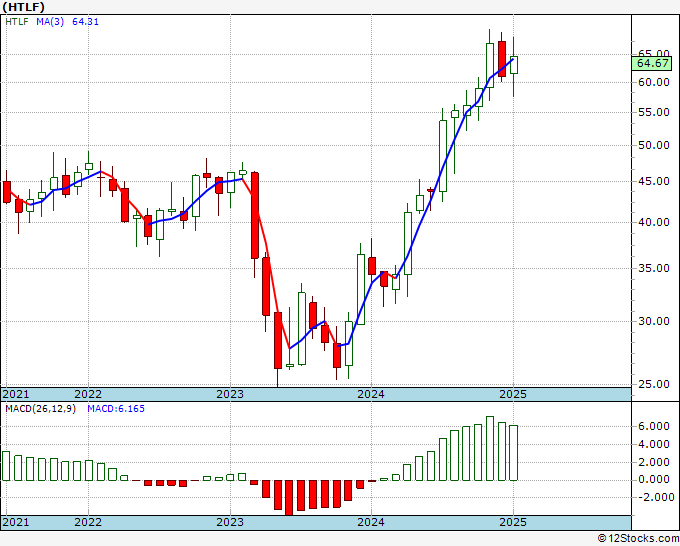Click the 60.00 price axis label
Screen dimensions: 680x546
pyautogui.click(x=654, y=82)
